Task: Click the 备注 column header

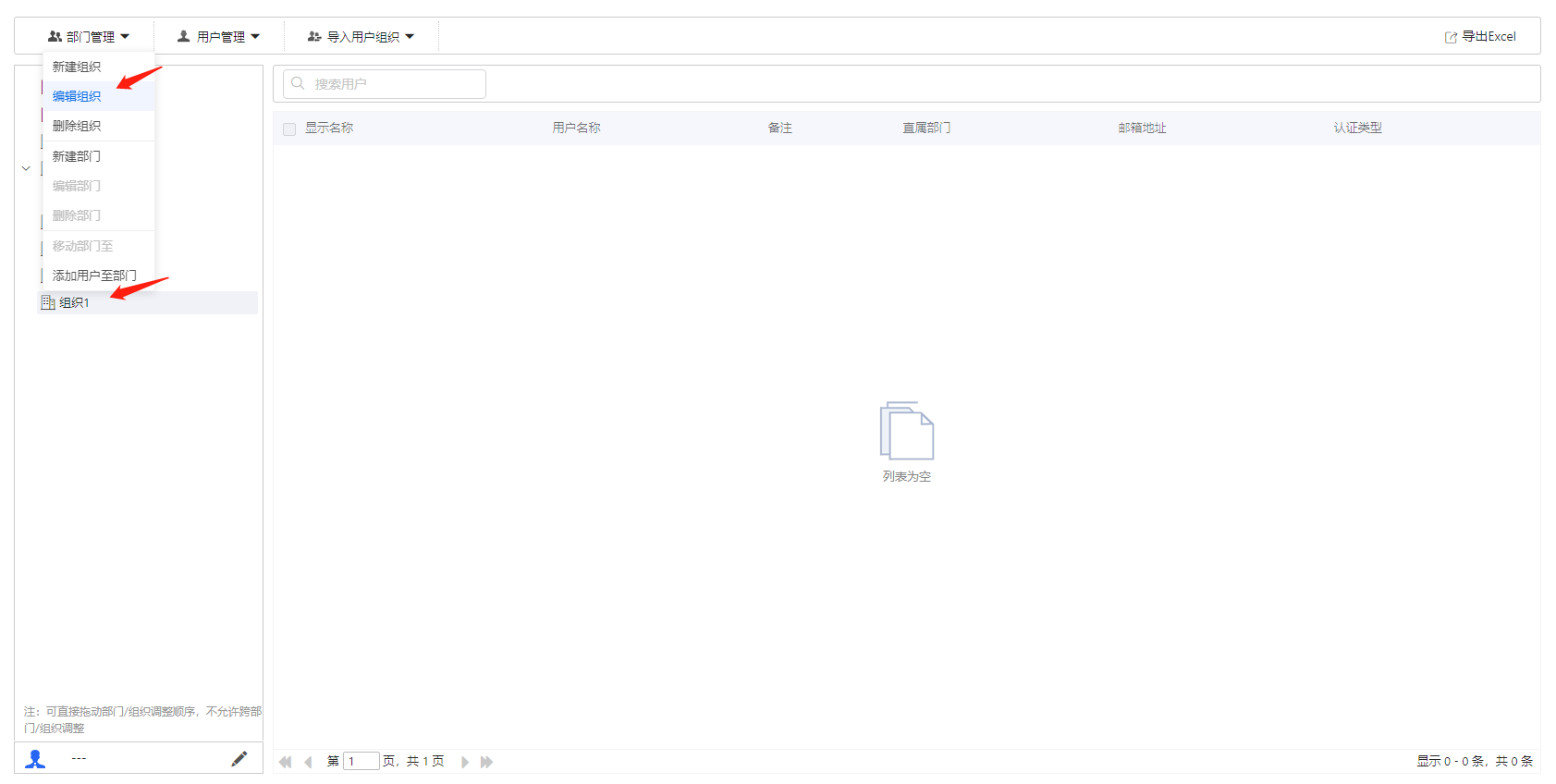Action: (779, 128)
